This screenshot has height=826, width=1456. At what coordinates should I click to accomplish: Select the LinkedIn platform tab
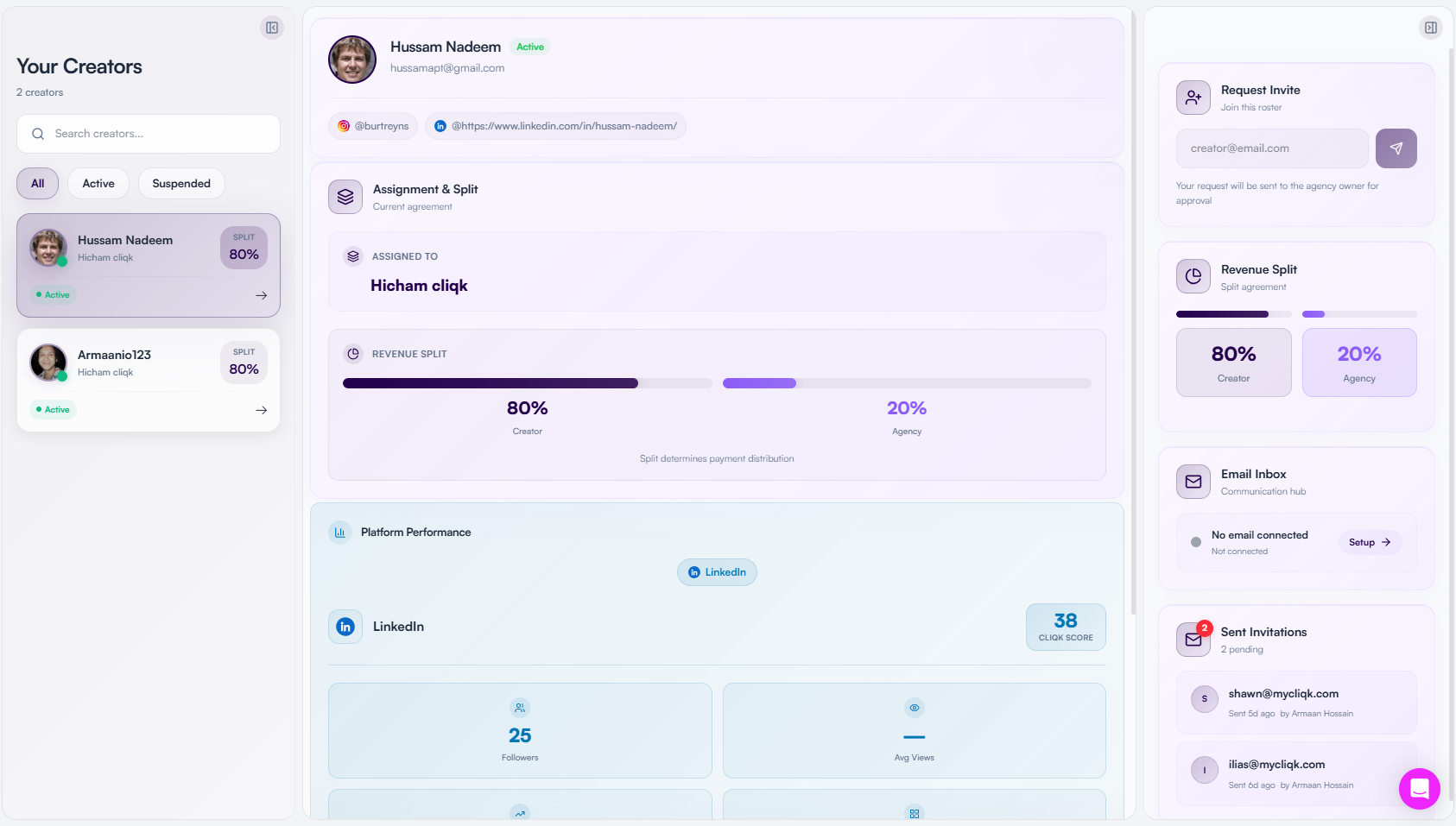[x=717, y=571]
